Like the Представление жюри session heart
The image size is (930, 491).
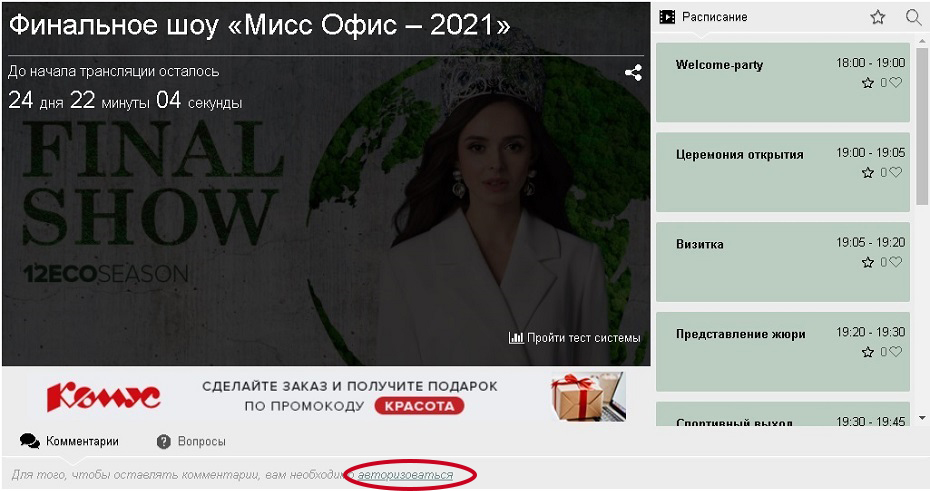[896, 352]
